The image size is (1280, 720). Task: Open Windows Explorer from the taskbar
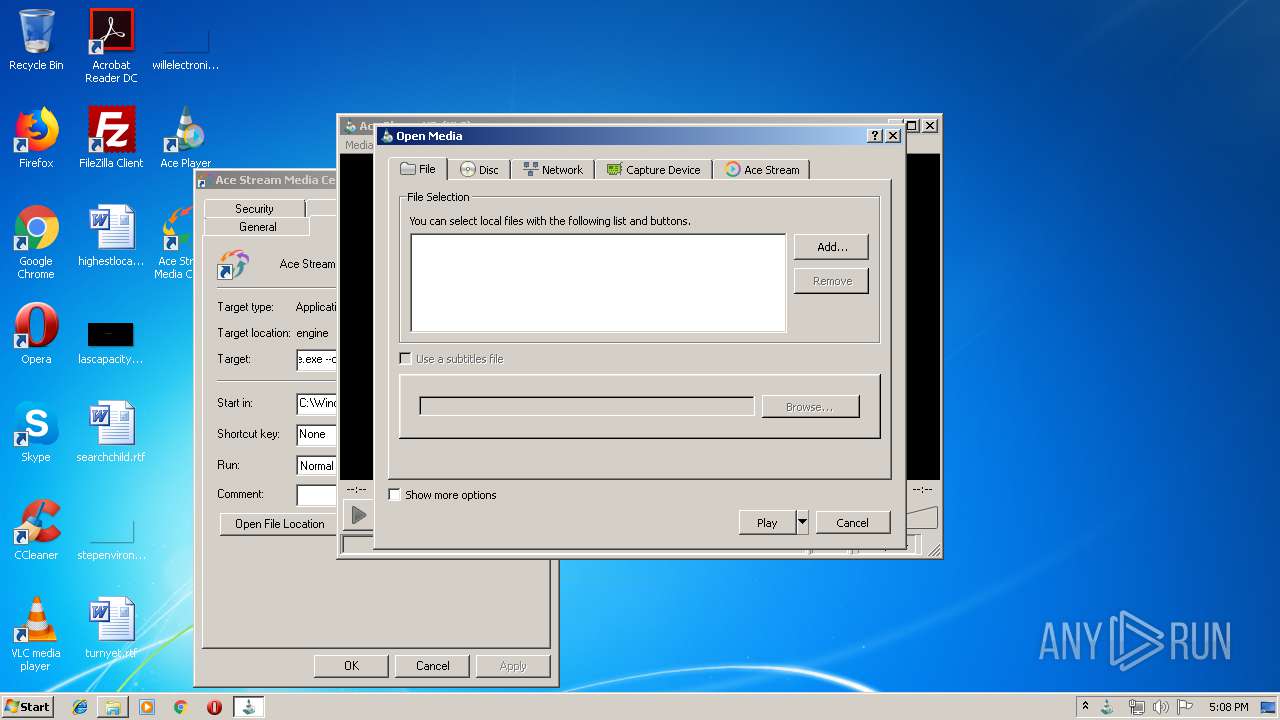tap(113, 707)
